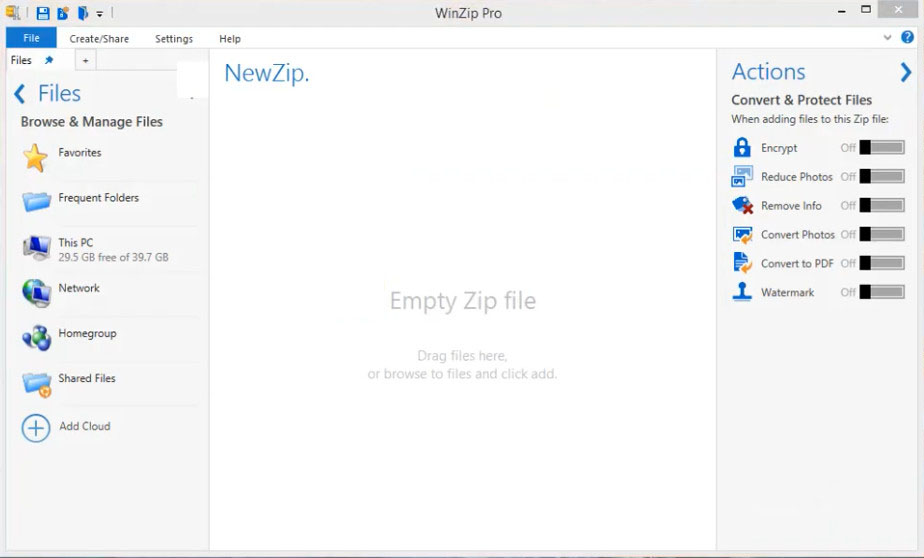Viewport: 924px width, 558px height.
Task: Click the Add Cloud label
Action: click(85, 426)
